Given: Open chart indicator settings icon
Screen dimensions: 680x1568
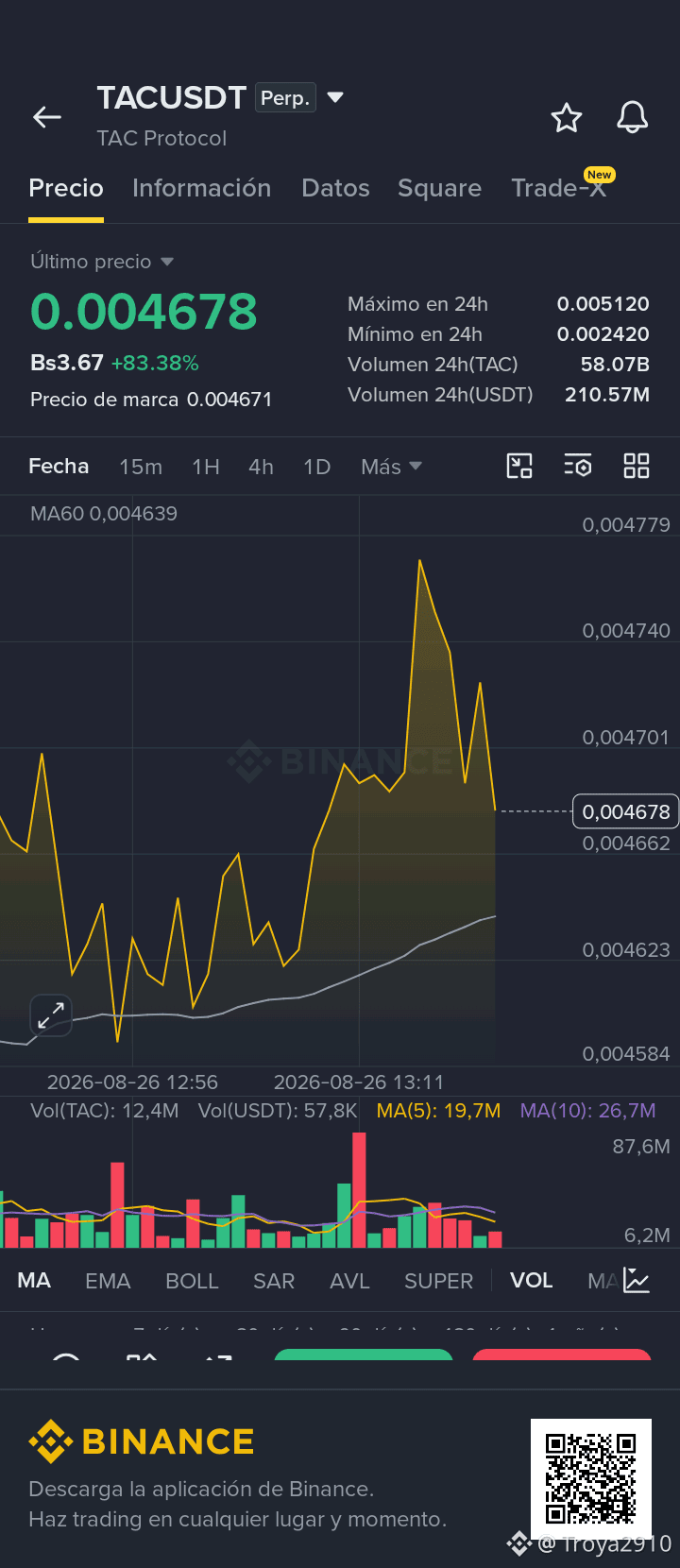Looking at the screenshot, I should [578, 466].
